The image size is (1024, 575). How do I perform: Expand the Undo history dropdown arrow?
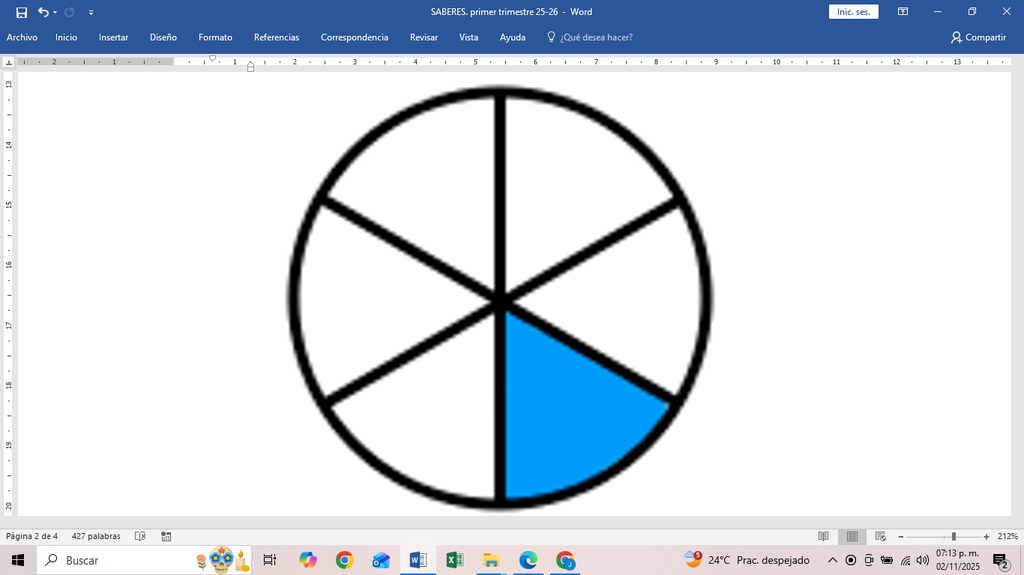(x=55, y=12)
